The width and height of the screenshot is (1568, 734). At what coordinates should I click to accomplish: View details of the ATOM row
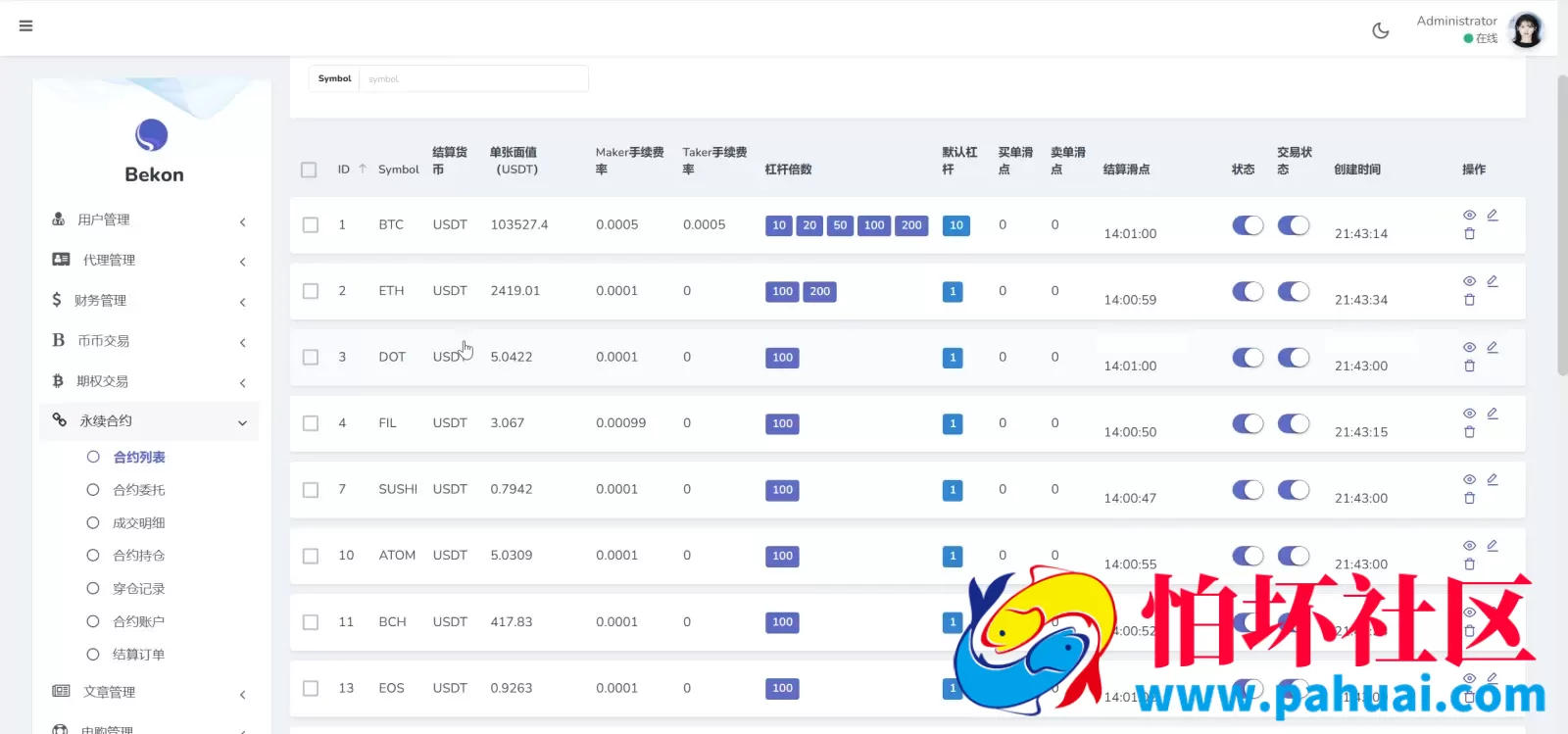1469,546
